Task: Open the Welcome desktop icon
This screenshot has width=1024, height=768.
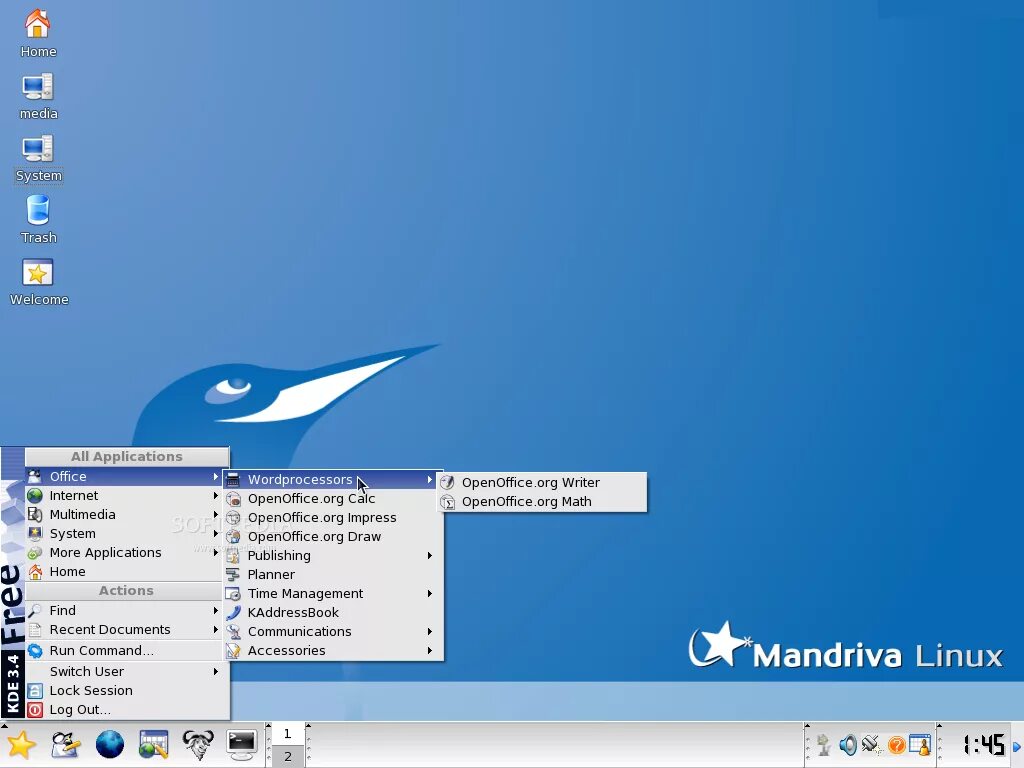Action: [39, 282]
